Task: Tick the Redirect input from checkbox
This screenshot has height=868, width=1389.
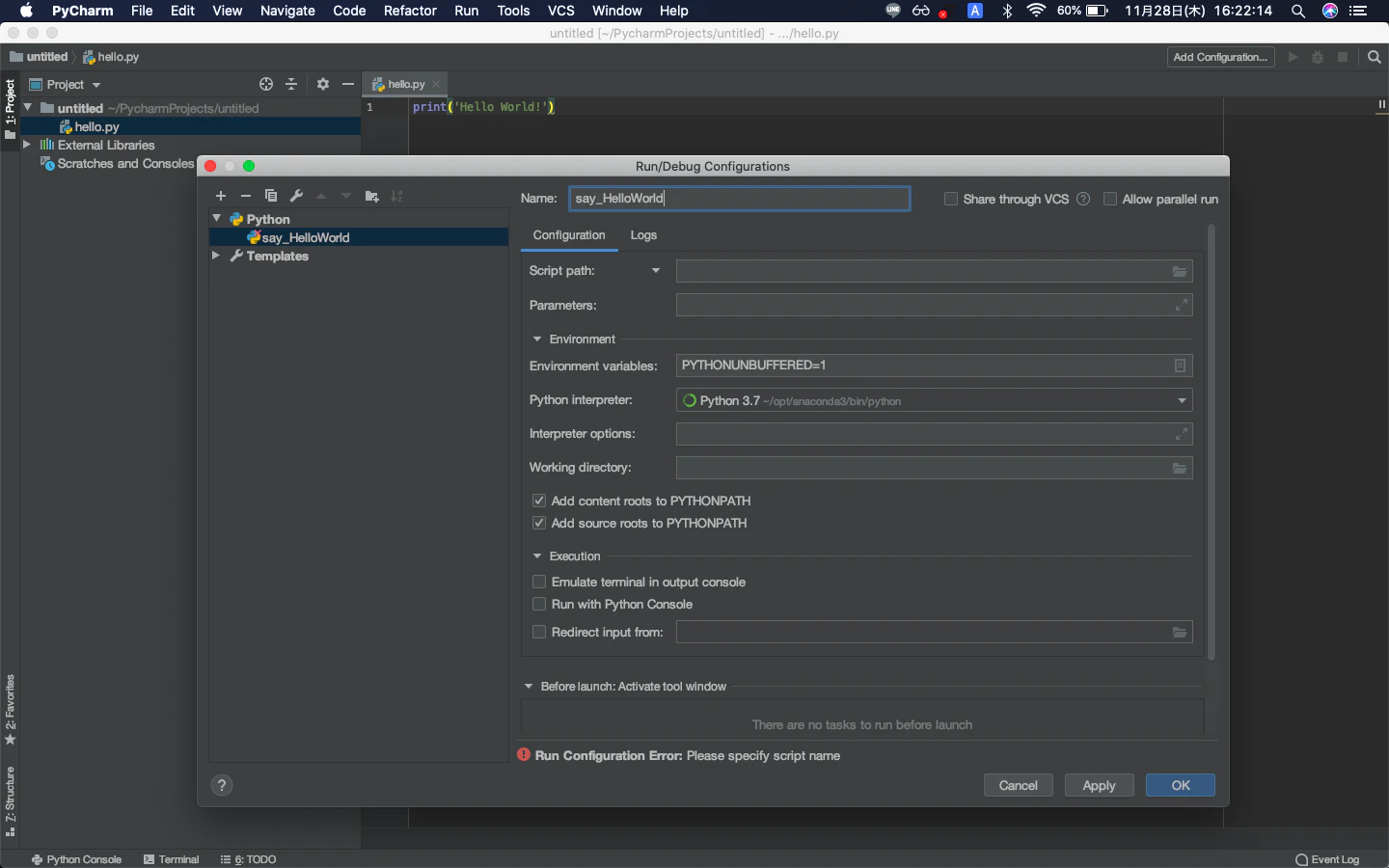Action: click(x=539, y=632)
